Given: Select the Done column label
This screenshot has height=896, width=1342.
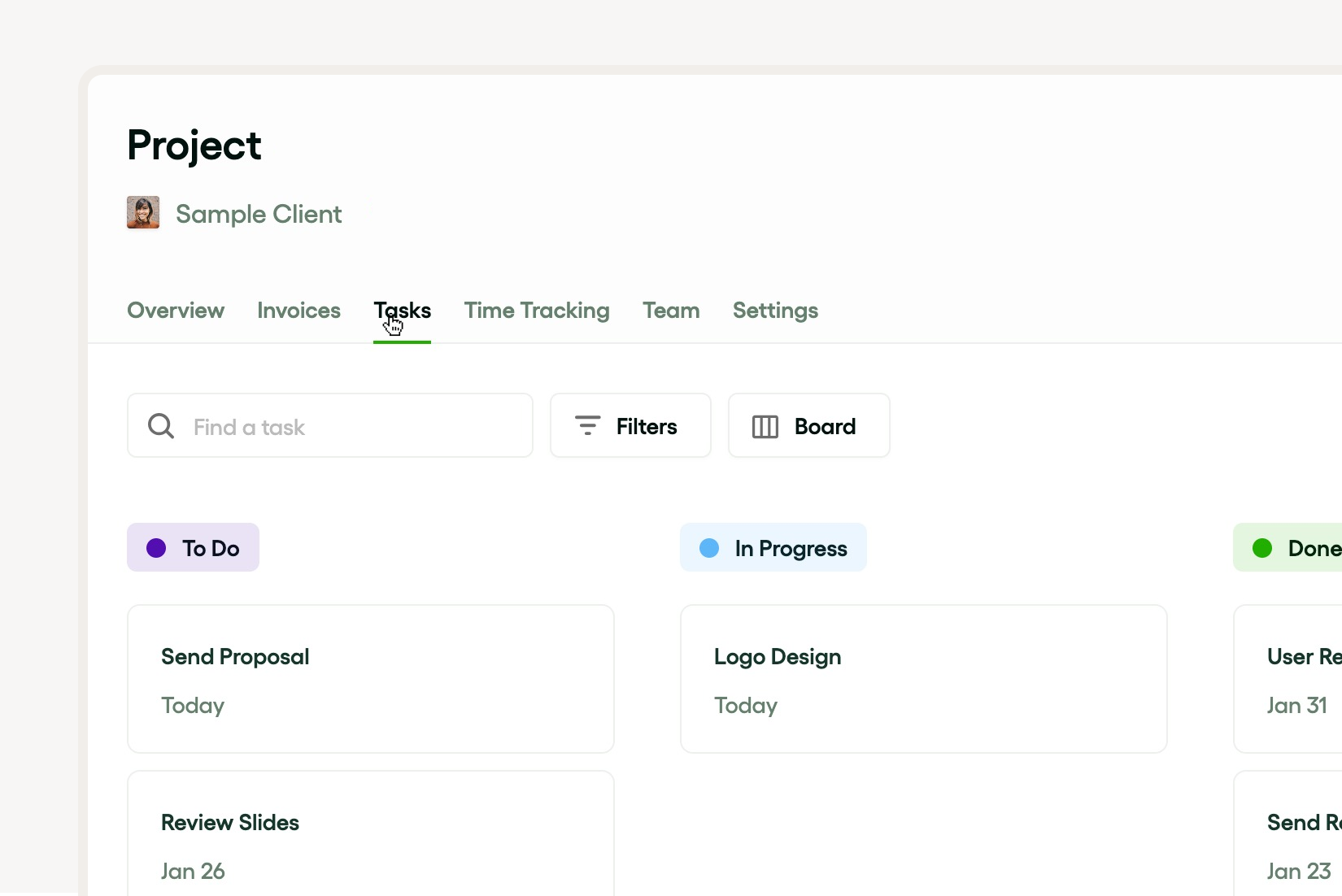Looking at the screenshot, I should 1288,547.
